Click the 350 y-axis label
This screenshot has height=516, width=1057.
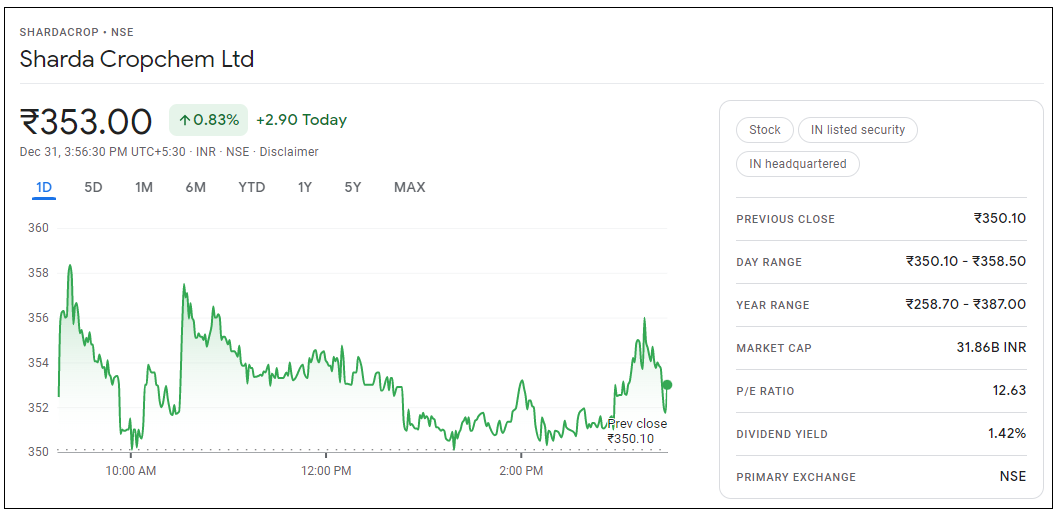pos(39,452)
